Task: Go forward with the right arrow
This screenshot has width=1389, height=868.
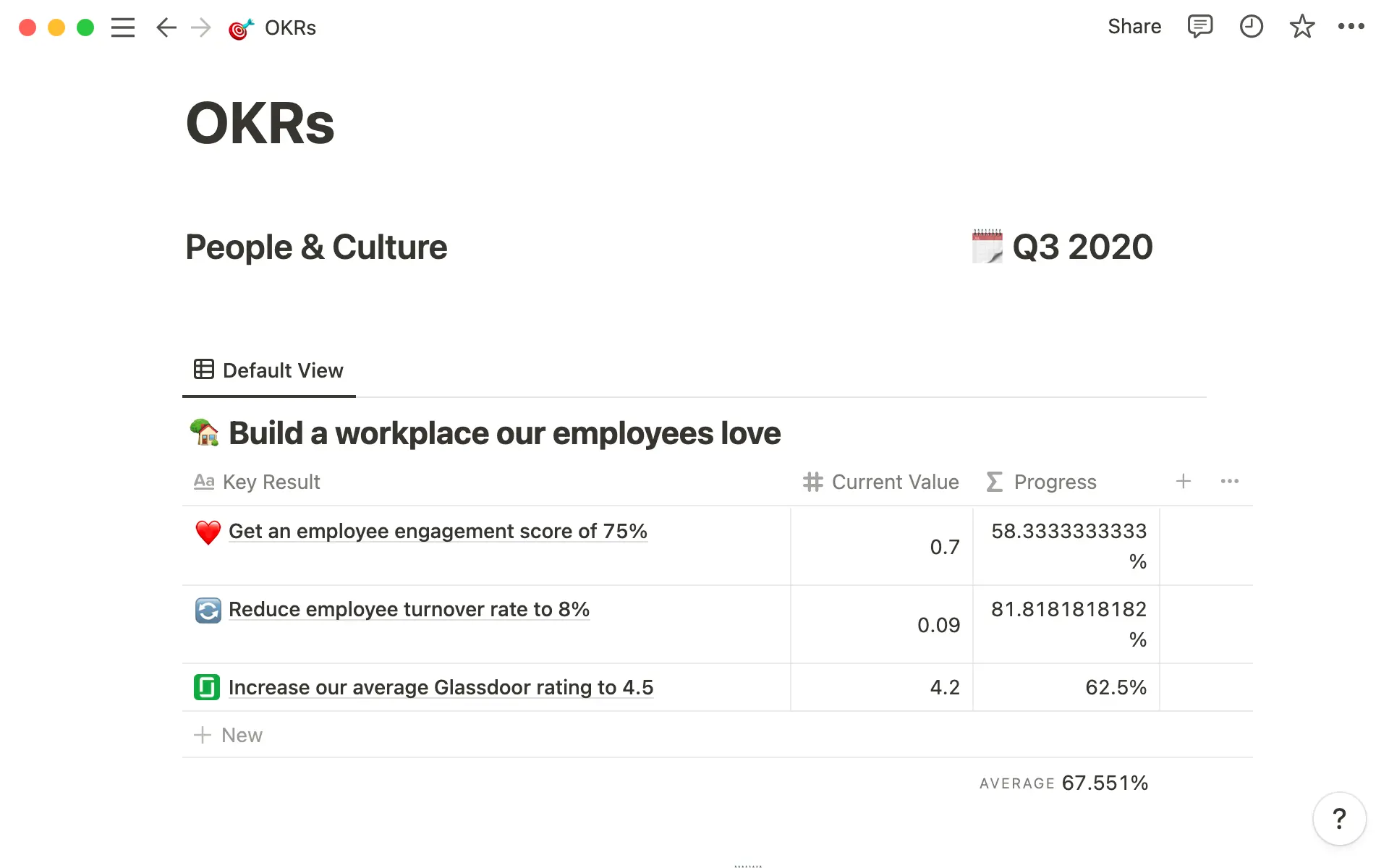Action: (x=201, y=27)
